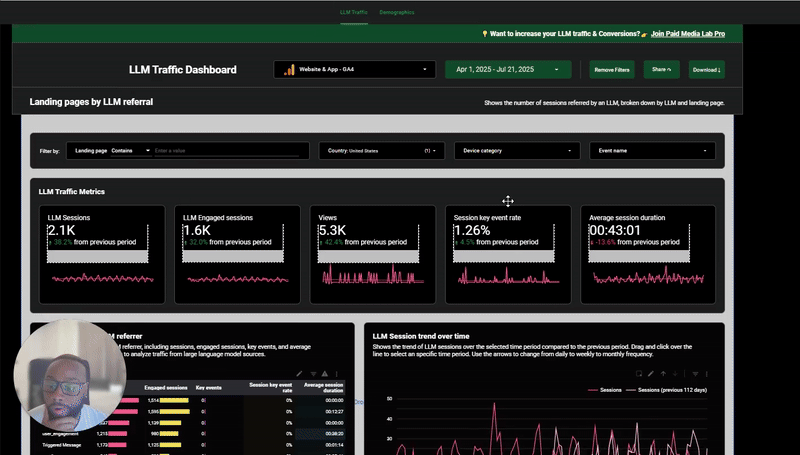Open the Website & App - GA4 data source dropdown
This screenshot has height=455, width=800.
click(x=355, y=69)
